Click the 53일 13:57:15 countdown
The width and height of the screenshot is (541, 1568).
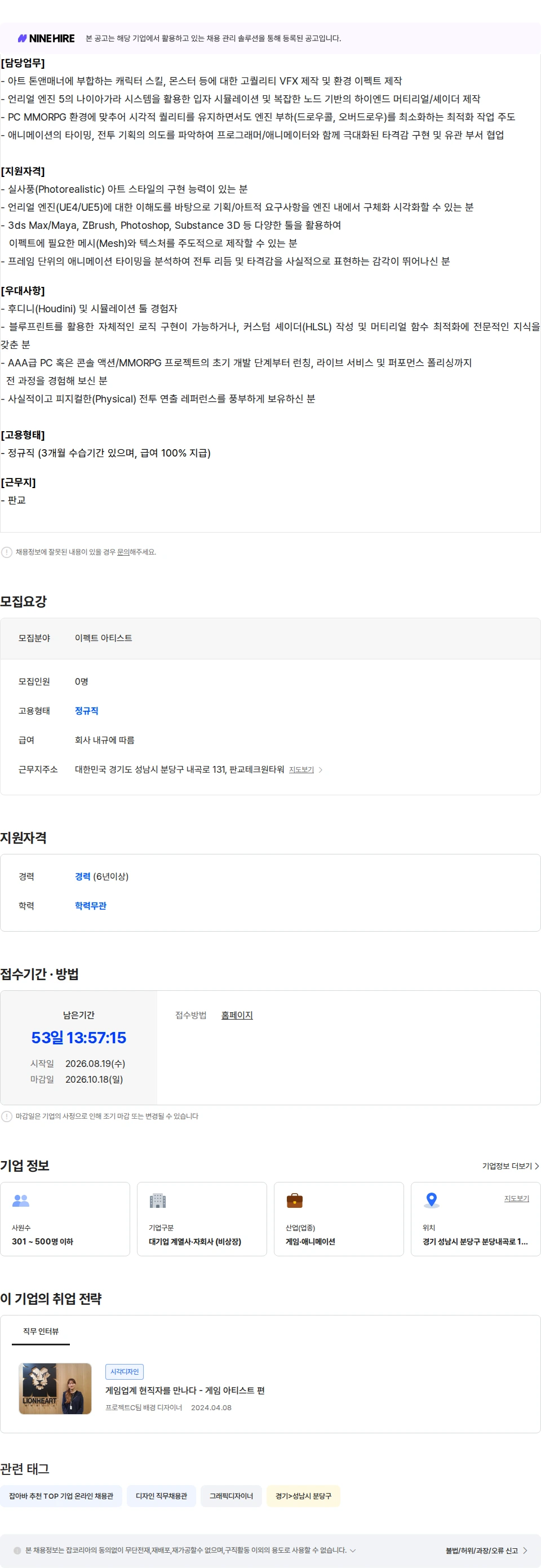coord(78,1038)
